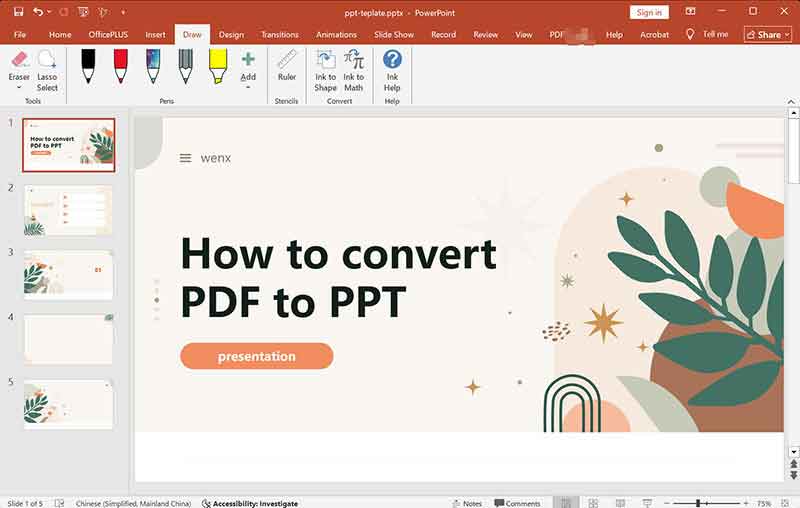Select slide 4 thumbnail
The height and width of the screenshot is (508, 800).
[68, 339]
